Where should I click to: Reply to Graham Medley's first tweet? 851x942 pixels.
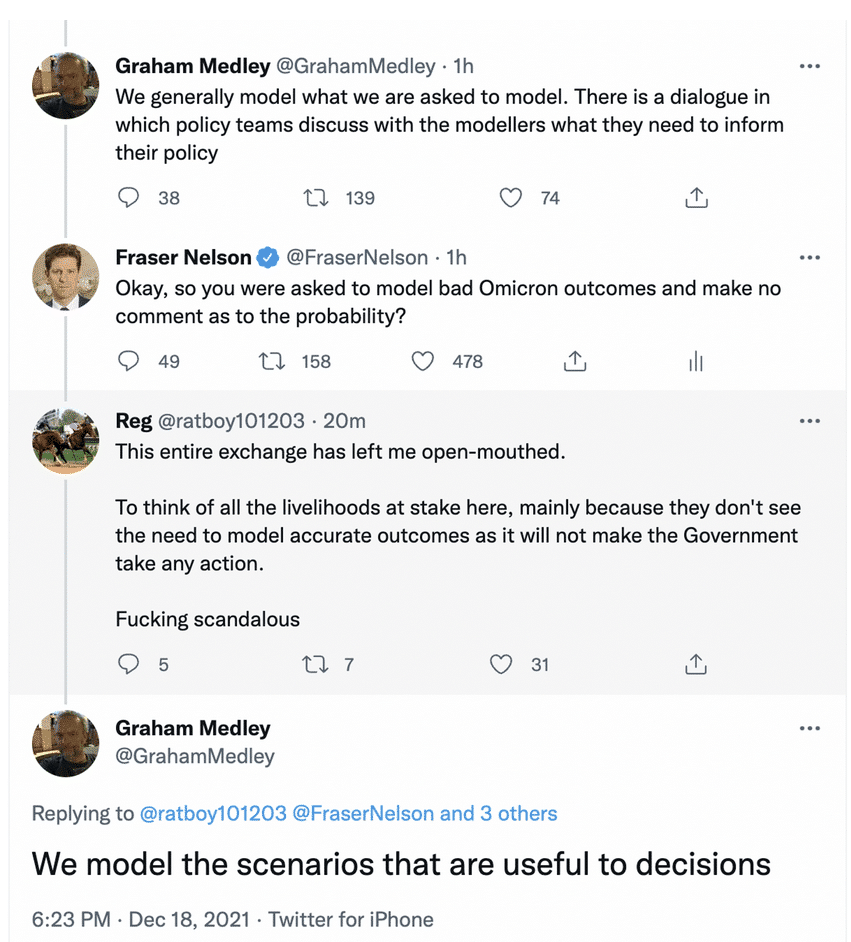pos(129,198)
